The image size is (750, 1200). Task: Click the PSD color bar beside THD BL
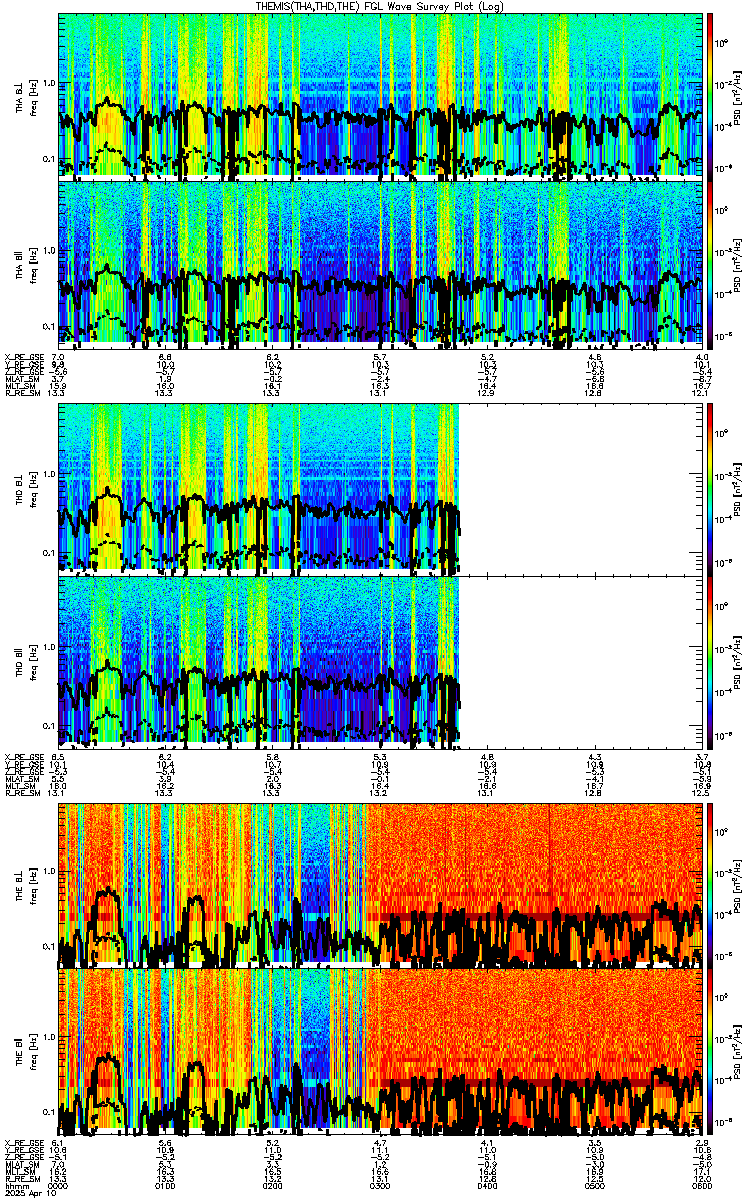(x=711, y=488)
